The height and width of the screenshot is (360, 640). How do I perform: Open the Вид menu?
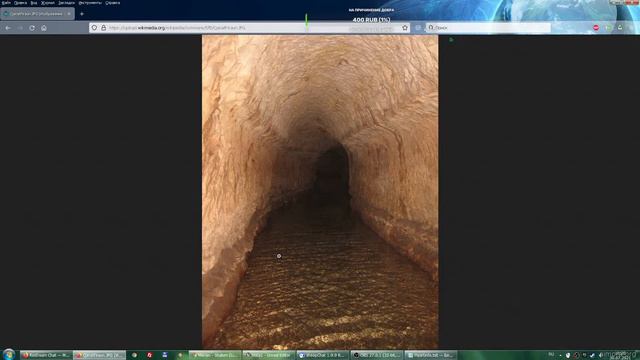(x=34, y=3)
